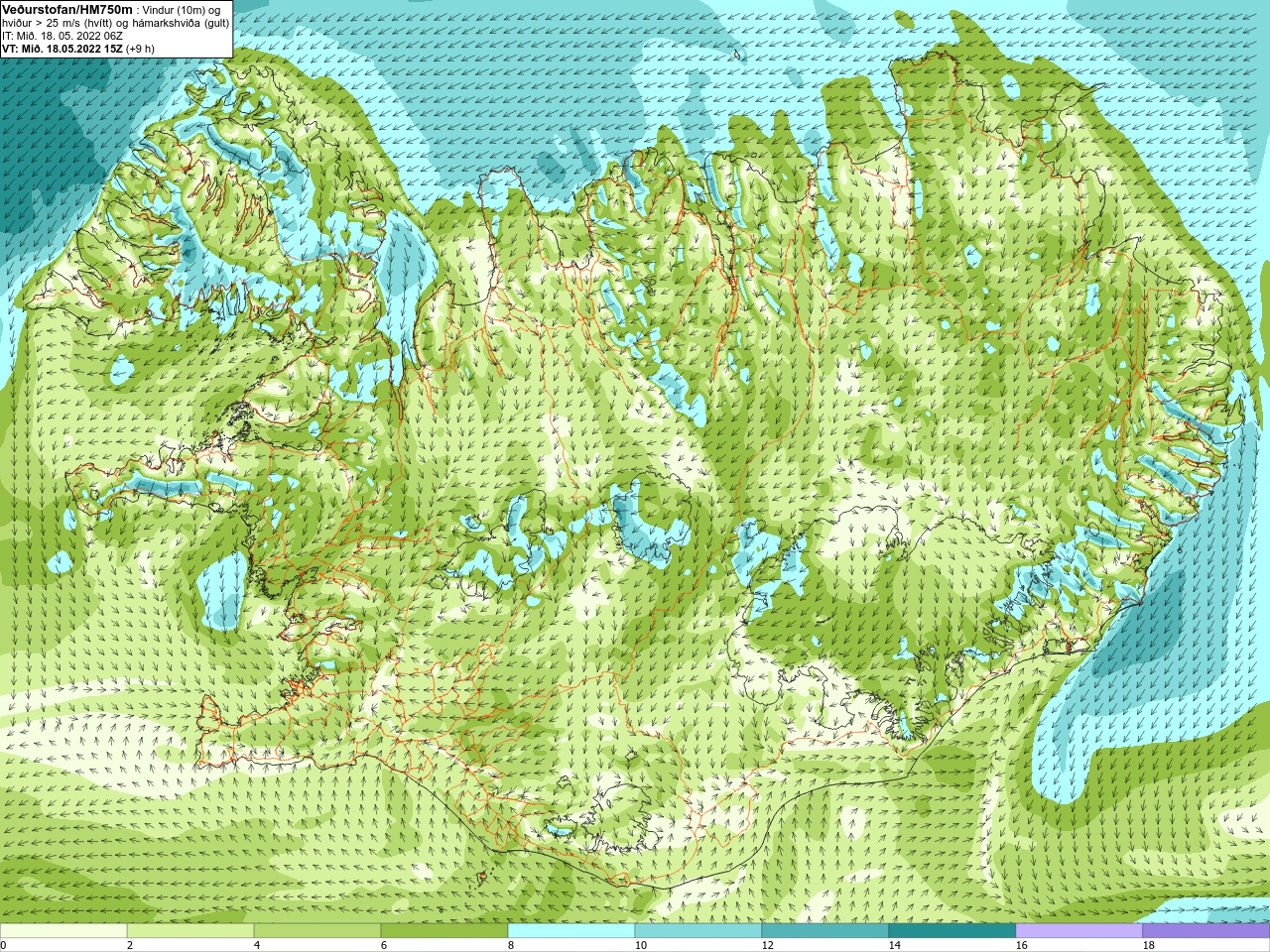Click the legend scale label '2'
The height and width of the screenshot is (952, 1270).
[x=130, y=945]
